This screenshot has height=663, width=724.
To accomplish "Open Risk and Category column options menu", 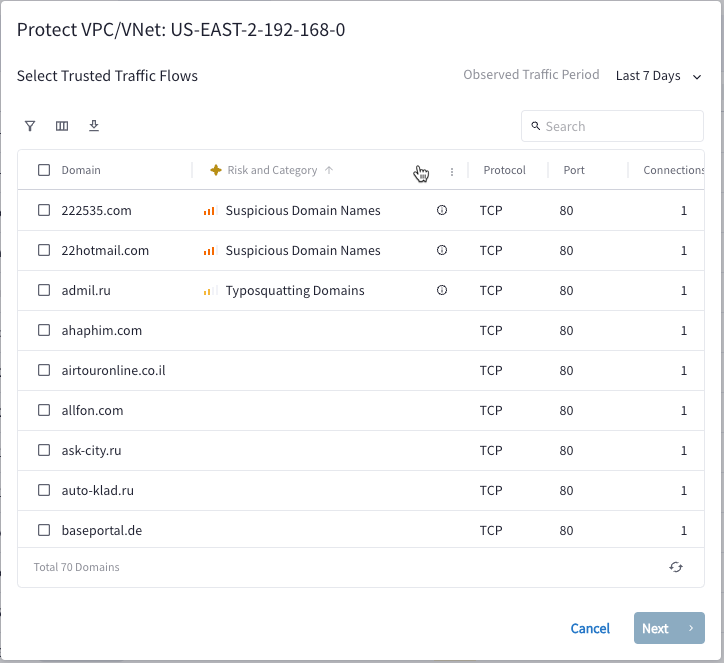I will click(452, 171).
